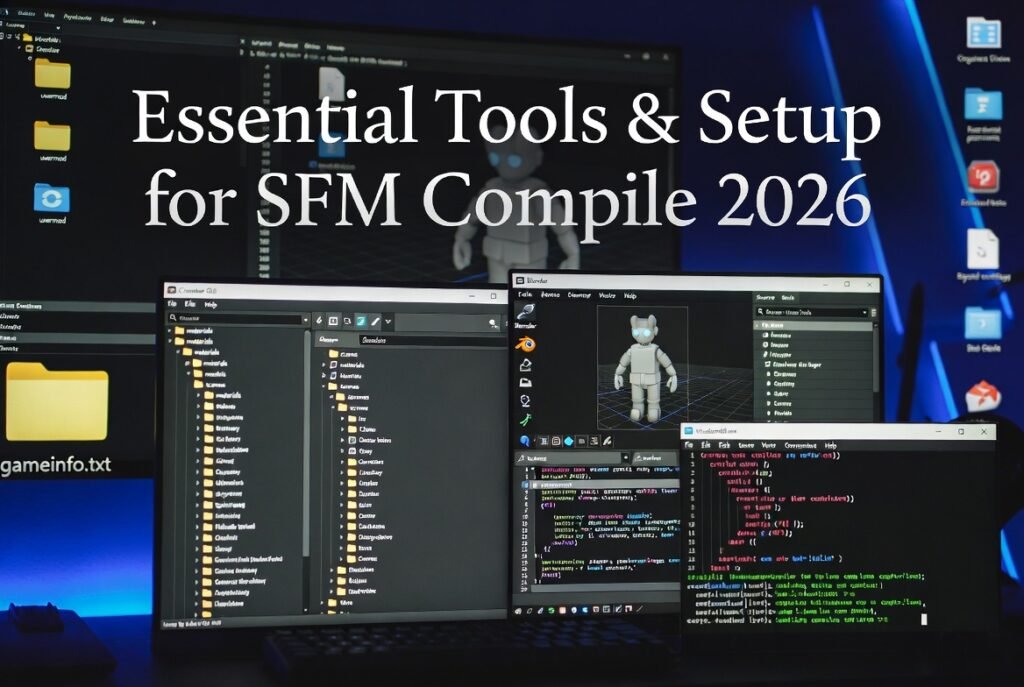Screen dimensions: 1024x687
Task: Open the file browser search field dropdown arrow
Action: tap(304, 319)
